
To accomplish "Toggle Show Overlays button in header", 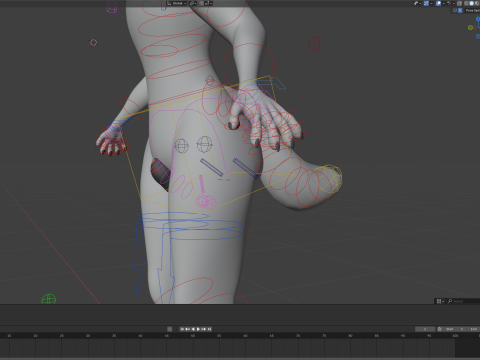I will pyautogui.click(x=438, y=3).
